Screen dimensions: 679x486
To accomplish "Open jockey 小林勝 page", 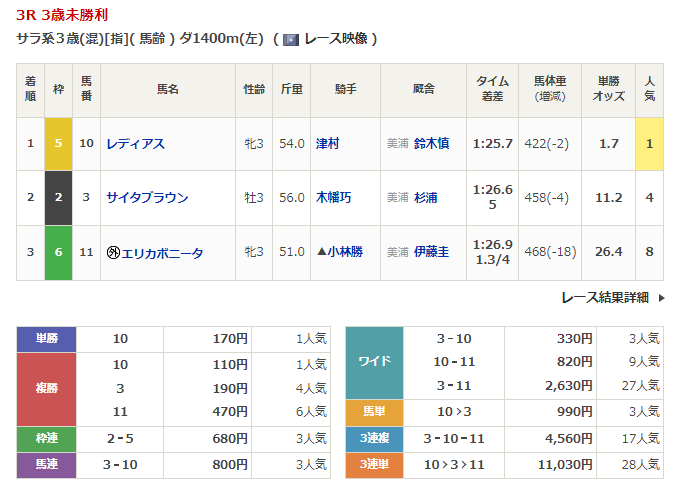I will click(x=343, y=253).
